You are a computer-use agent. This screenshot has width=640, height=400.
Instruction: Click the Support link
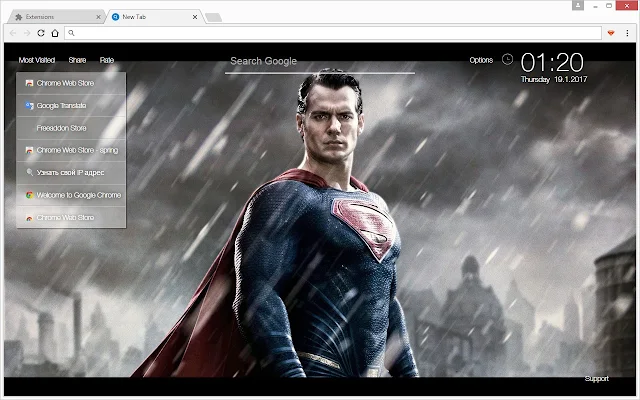coord(596,379)
